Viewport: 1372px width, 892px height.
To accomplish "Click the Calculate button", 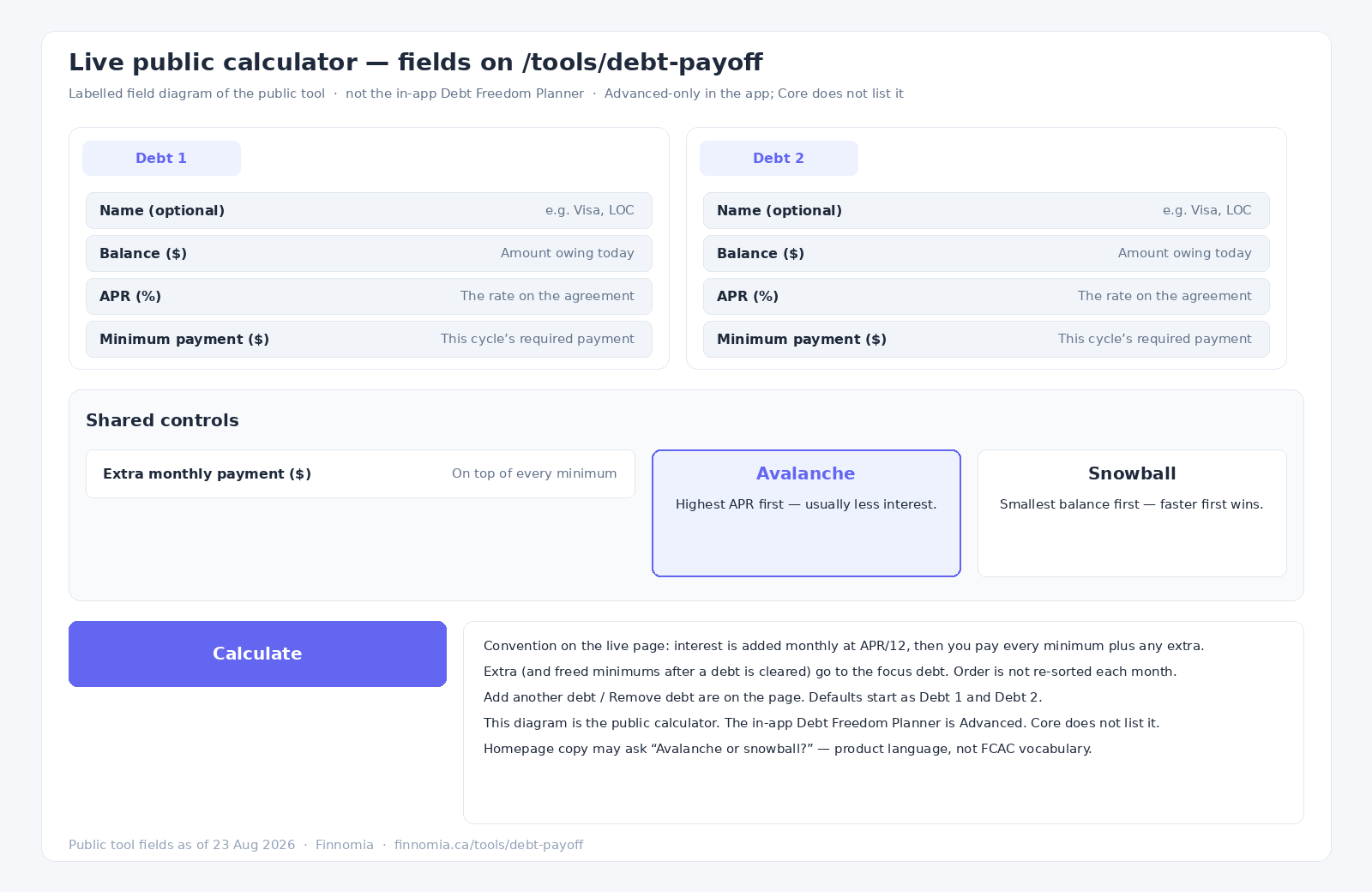I will click(x=257, y=654).
